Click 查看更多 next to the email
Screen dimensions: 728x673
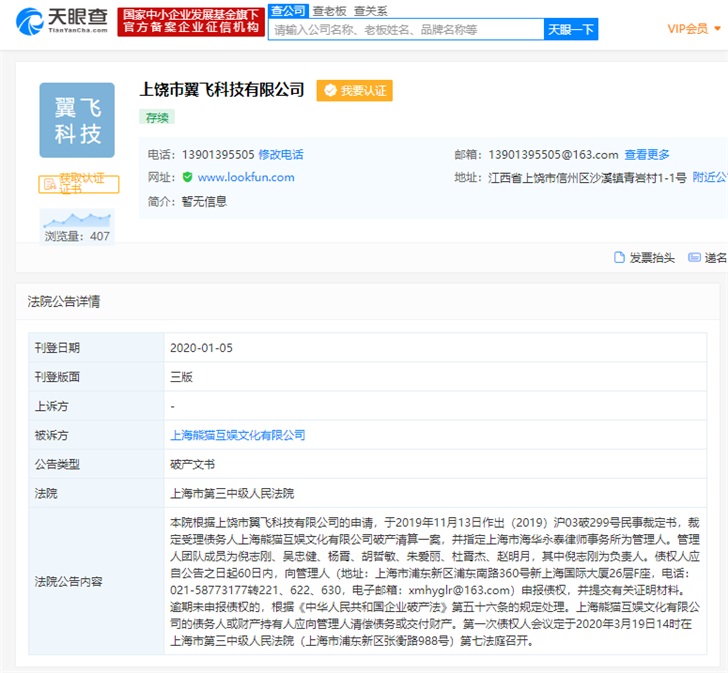point(647,154)
